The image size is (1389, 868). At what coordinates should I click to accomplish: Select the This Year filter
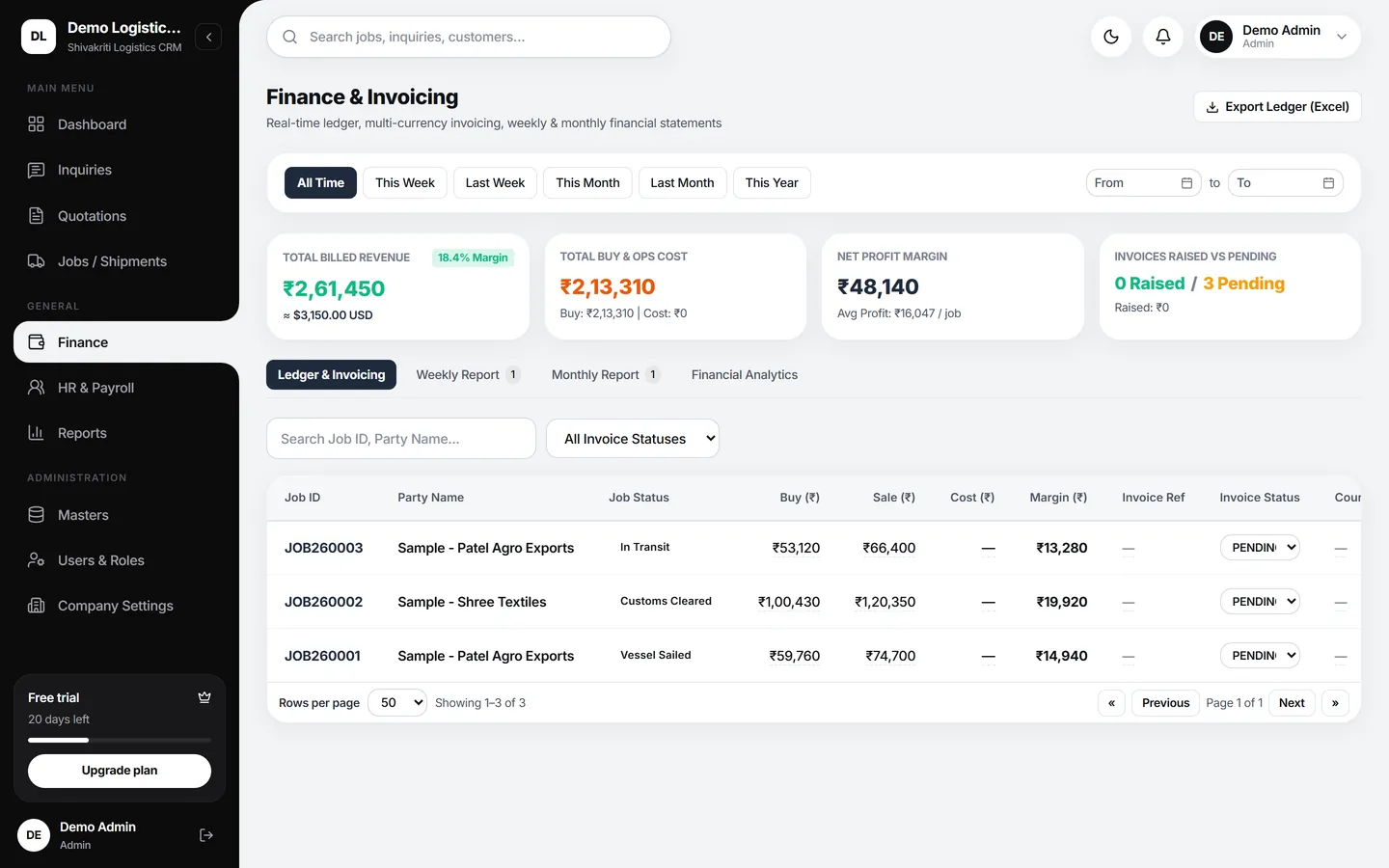point(772,183)
